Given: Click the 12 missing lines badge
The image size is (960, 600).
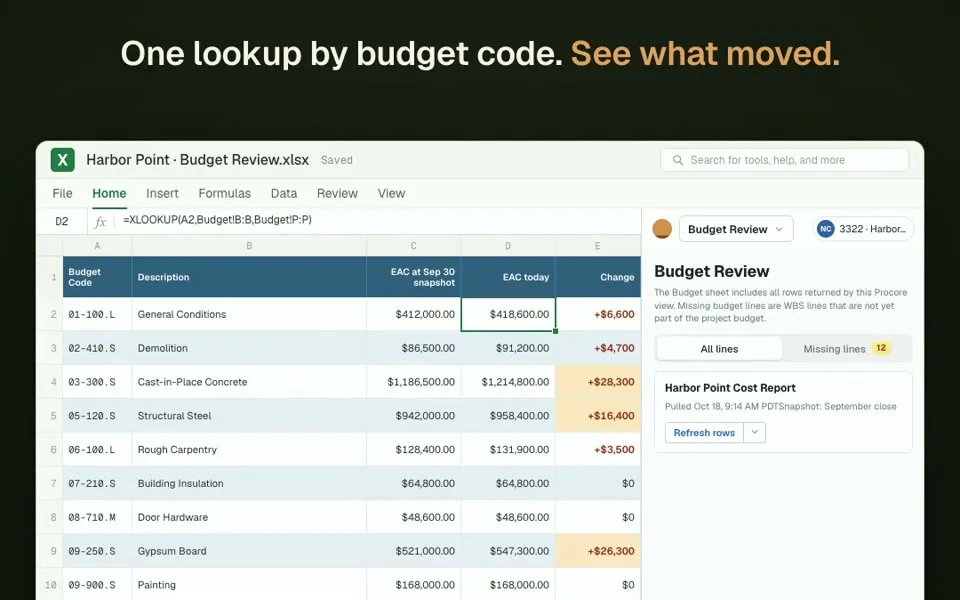Looking at the screenshot, I should [x=881, y=348].
